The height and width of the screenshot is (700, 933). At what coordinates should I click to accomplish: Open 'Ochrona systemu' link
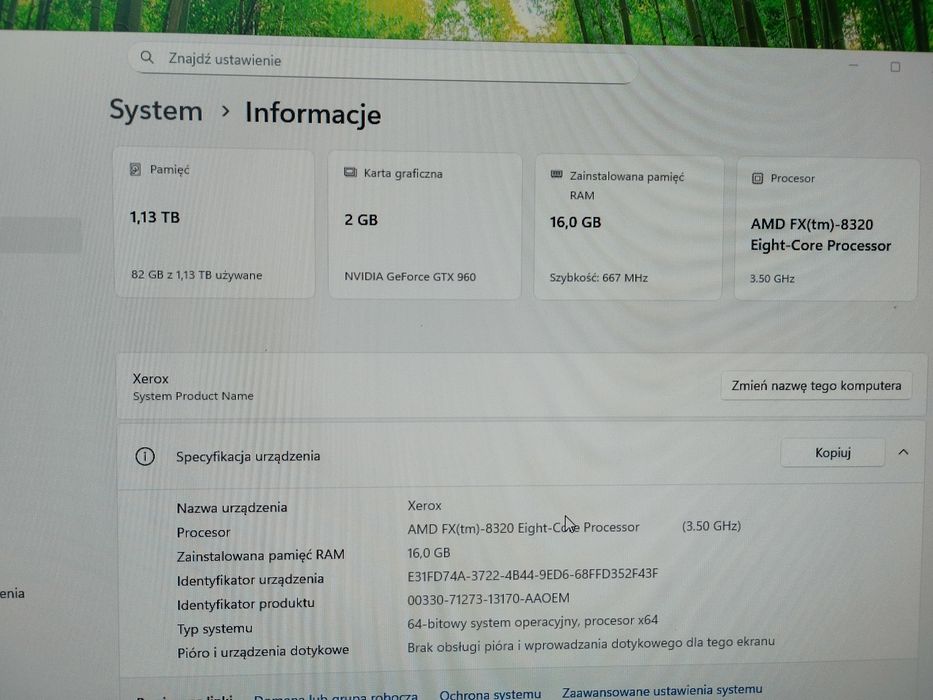click(490, 694)
